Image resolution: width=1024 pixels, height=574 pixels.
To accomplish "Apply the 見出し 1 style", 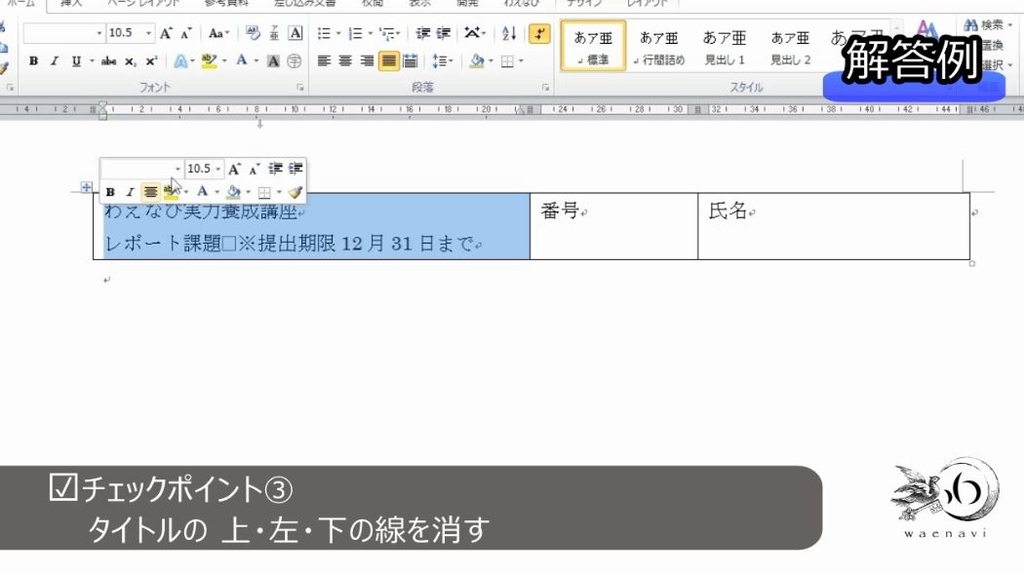I will click(x=724, y=46).
